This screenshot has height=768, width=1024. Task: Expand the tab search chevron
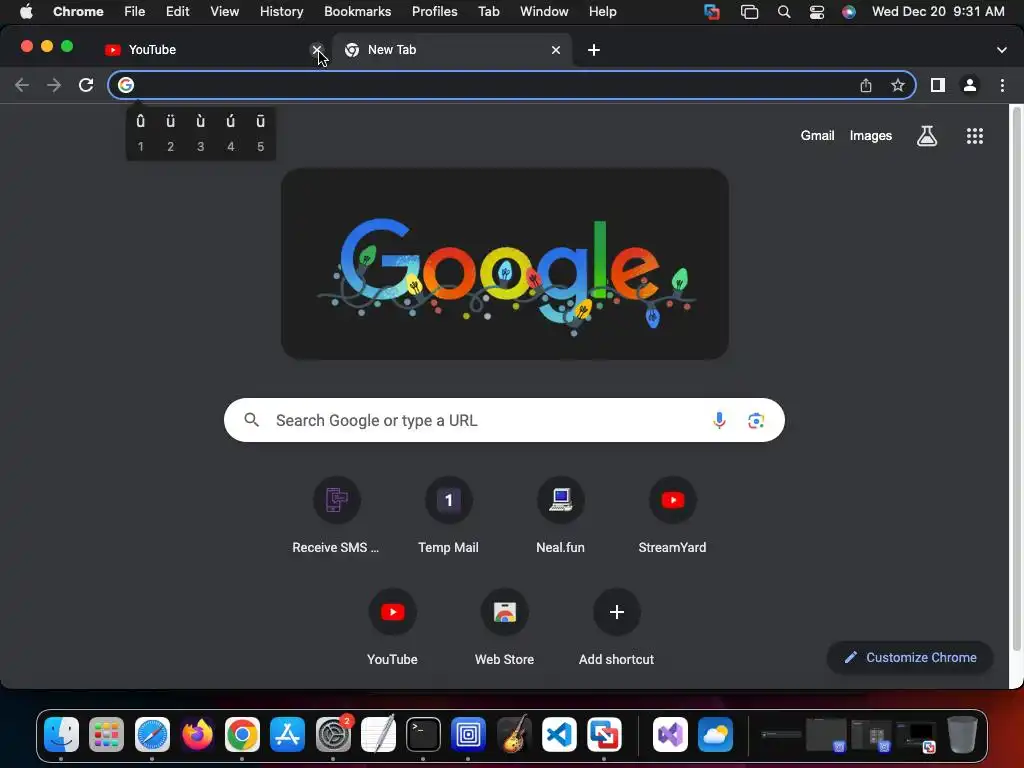point(1001,50)
